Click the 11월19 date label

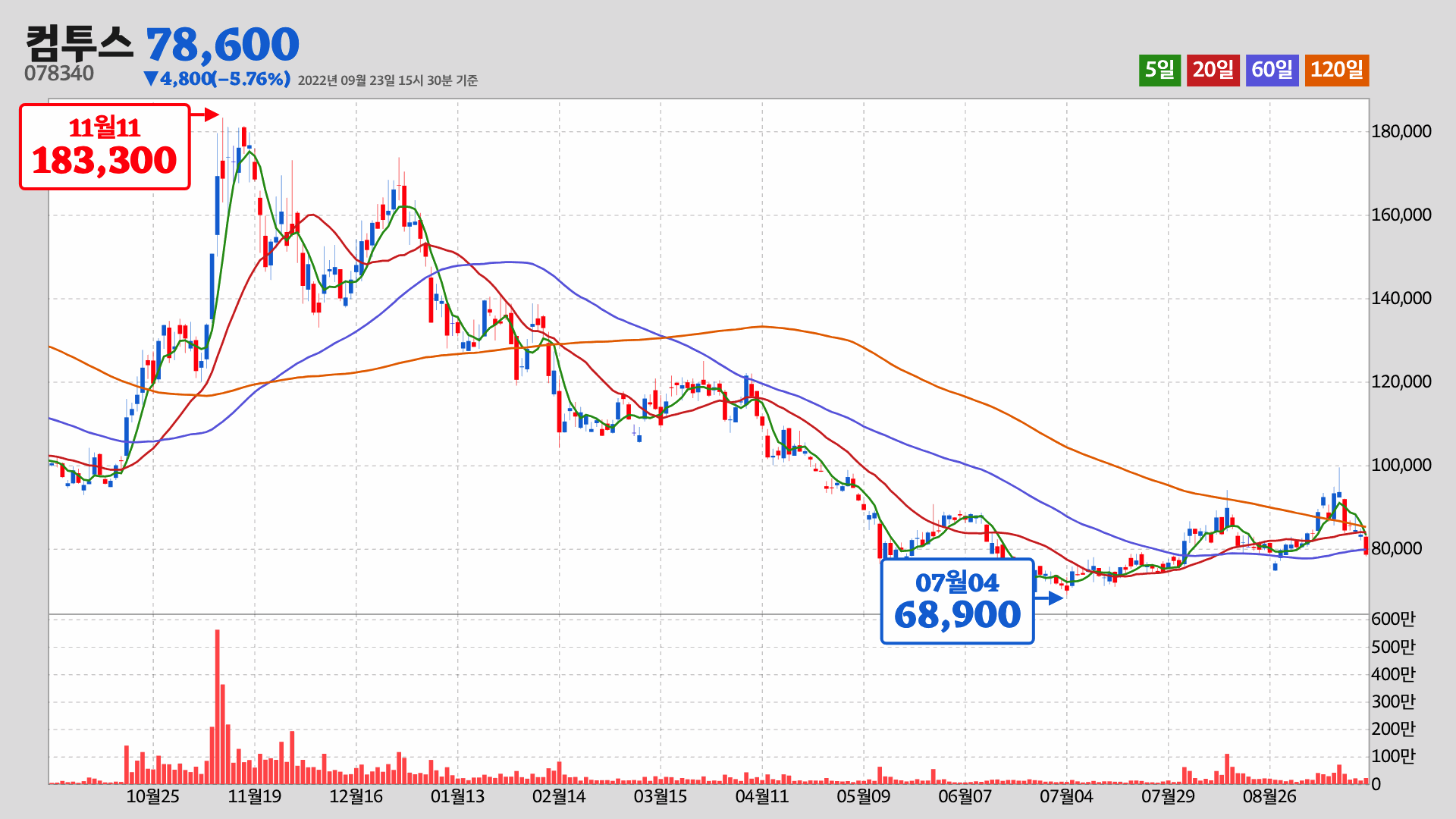pyautogui.click(x=254, y=797)
